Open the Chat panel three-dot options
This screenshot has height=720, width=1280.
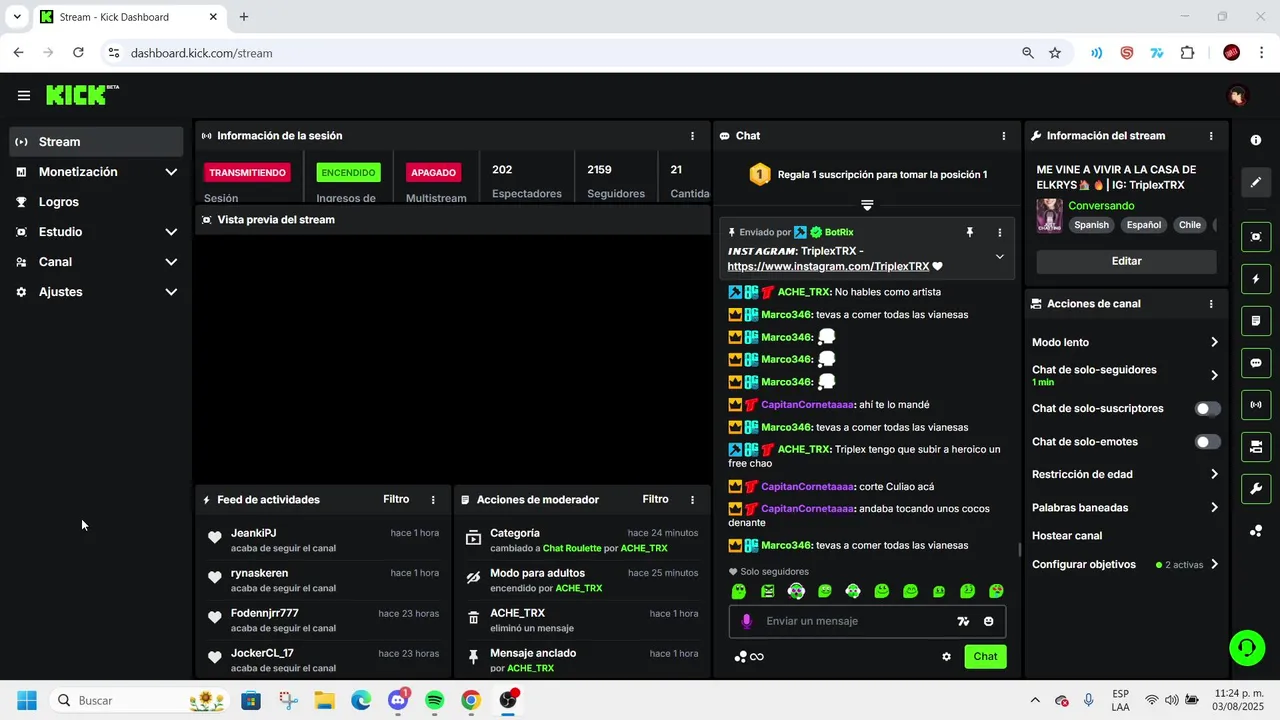click(1004, 136)
